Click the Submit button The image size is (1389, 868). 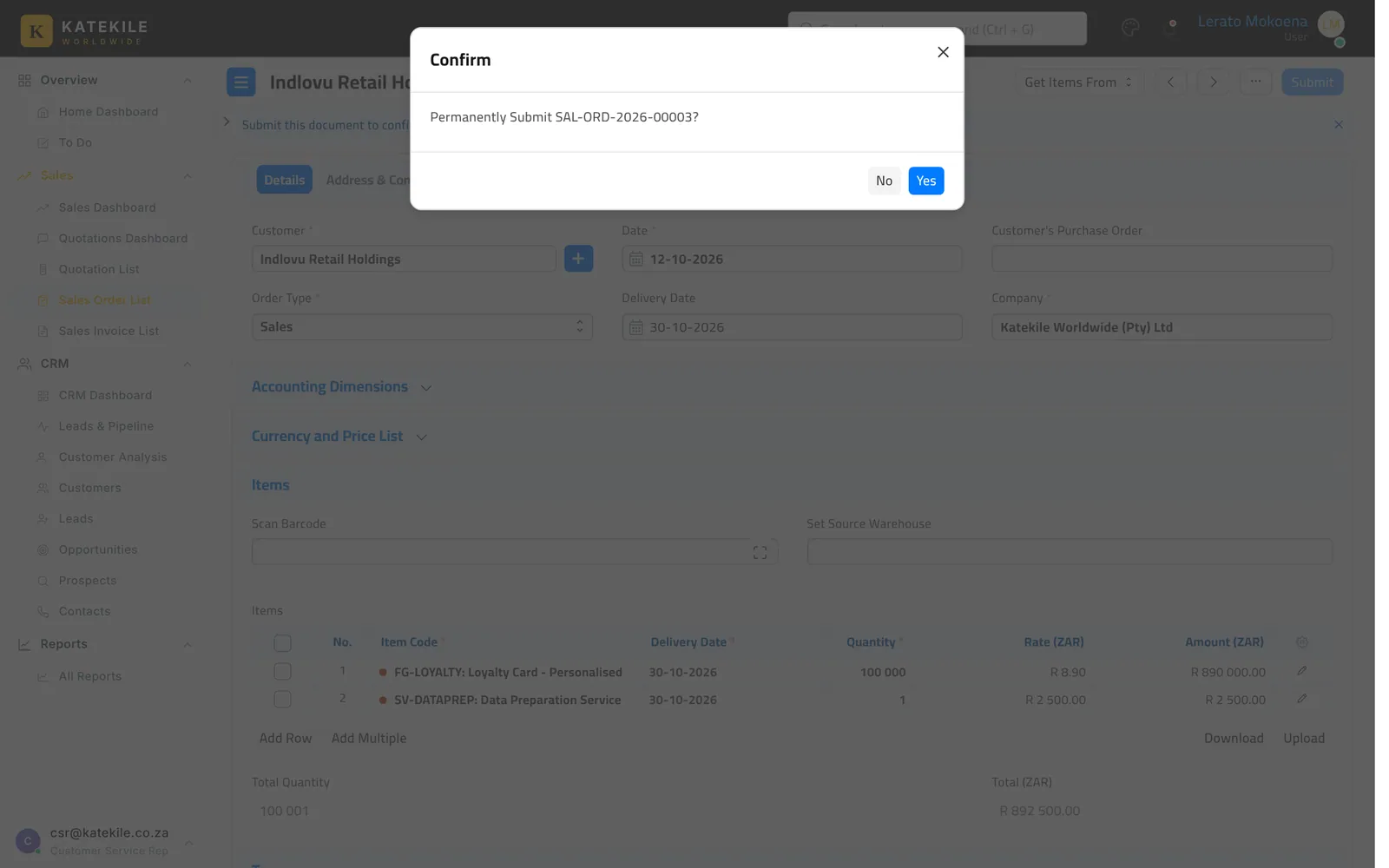click(1312, 82)
